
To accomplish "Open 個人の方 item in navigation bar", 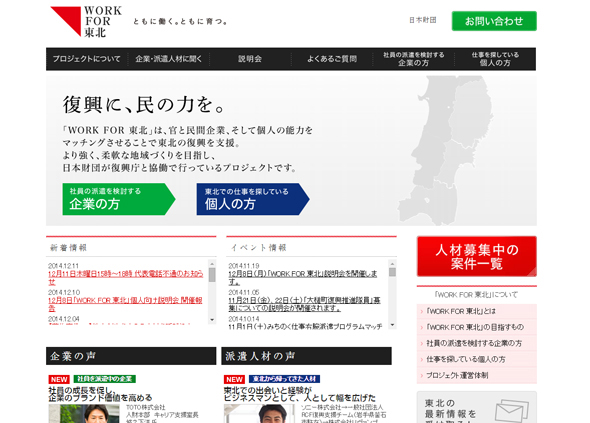I will 495,59.
